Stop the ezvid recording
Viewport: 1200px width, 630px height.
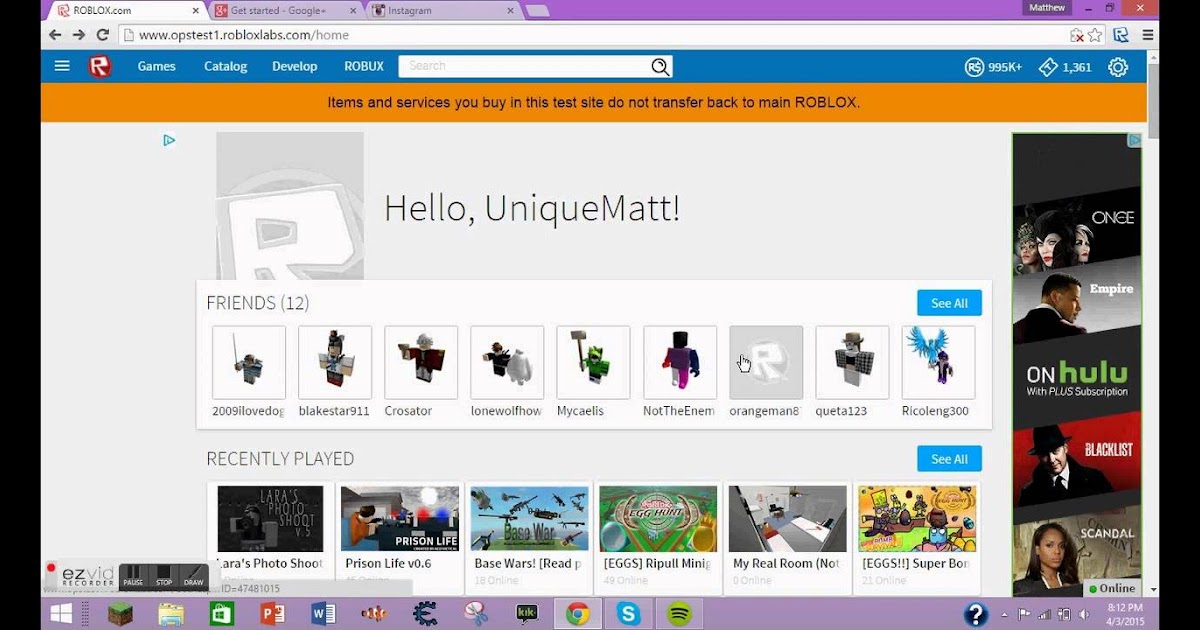tap(164, 576)
